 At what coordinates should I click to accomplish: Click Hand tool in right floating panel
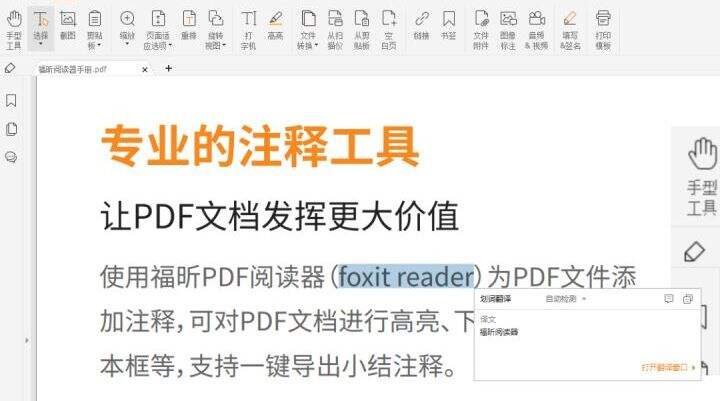(703, 177)
